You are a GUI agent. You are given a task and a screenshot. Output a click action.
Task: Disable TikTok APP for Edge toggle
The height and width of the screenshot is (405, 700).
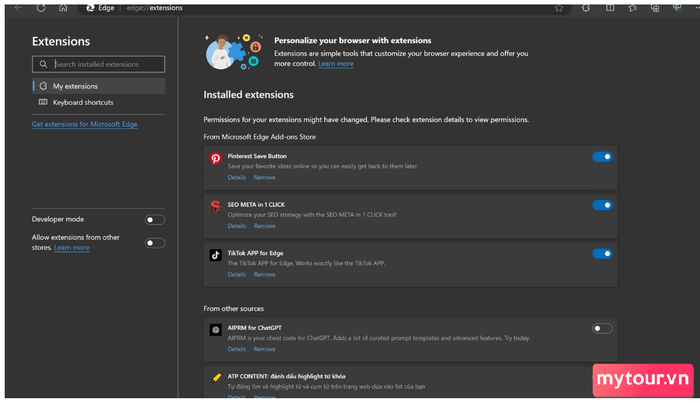[602, 254]
